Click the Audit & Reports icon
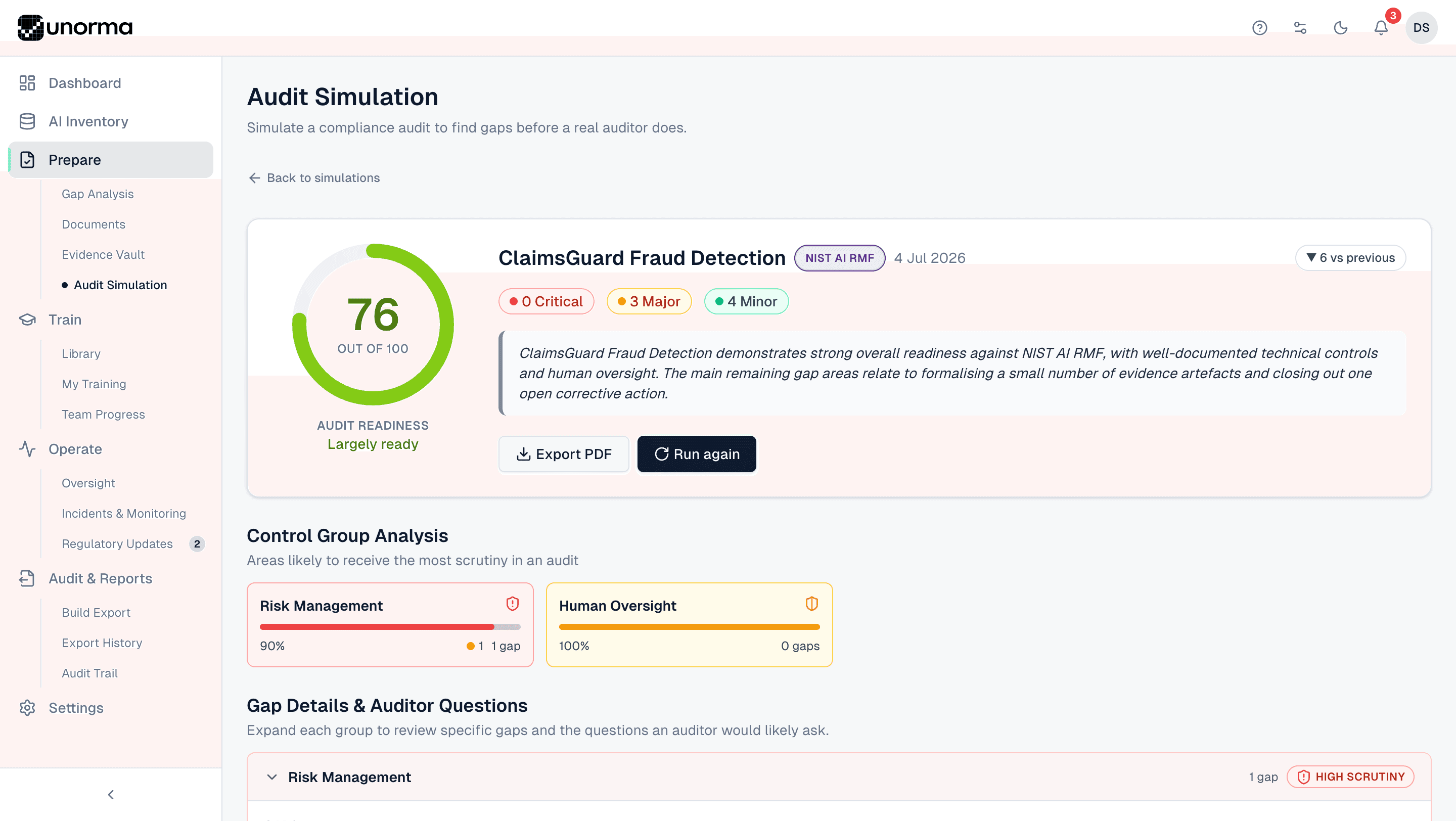This screenshot has width=1456, height=821. click(x=27, y=579)
